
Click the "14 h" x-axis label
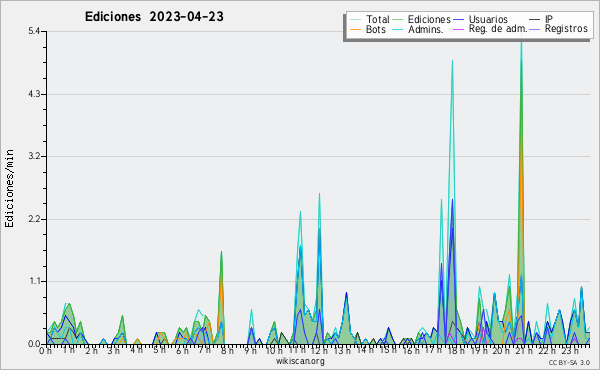coord(365,350)
